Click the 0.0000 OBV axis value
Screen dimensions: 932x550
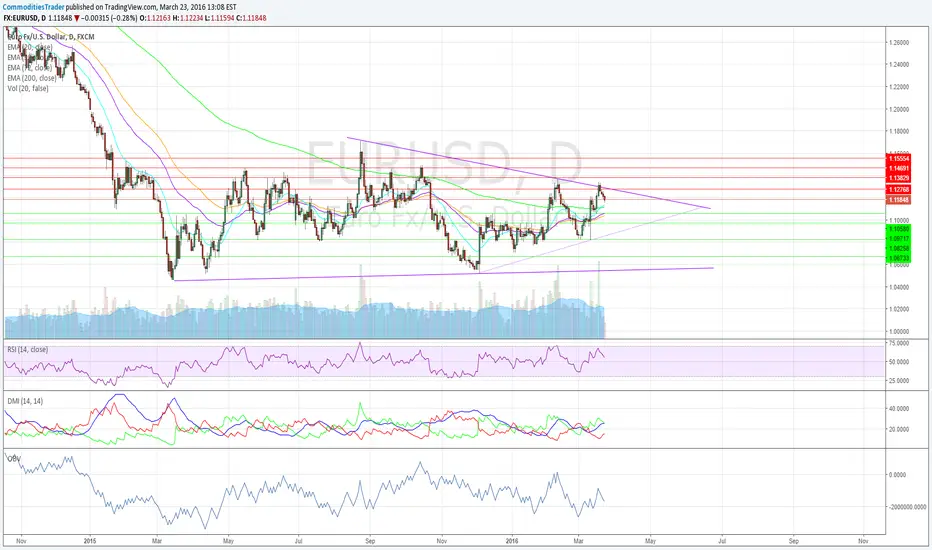click(x=898, y=475)
